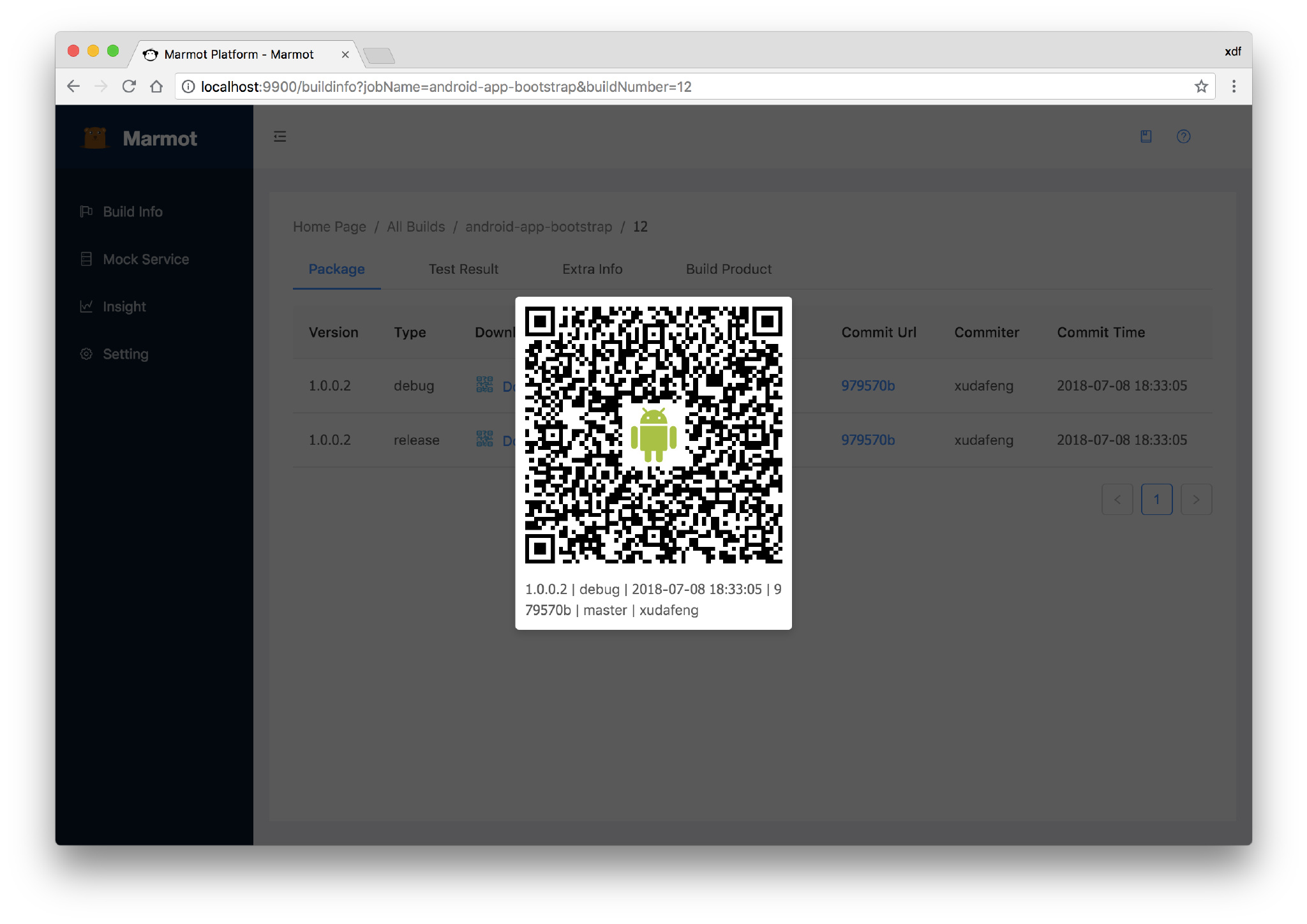Viewport: 1307px width, 924px height.
Task: Click the QR code icon for debug row
Action: tap(484, 384)
